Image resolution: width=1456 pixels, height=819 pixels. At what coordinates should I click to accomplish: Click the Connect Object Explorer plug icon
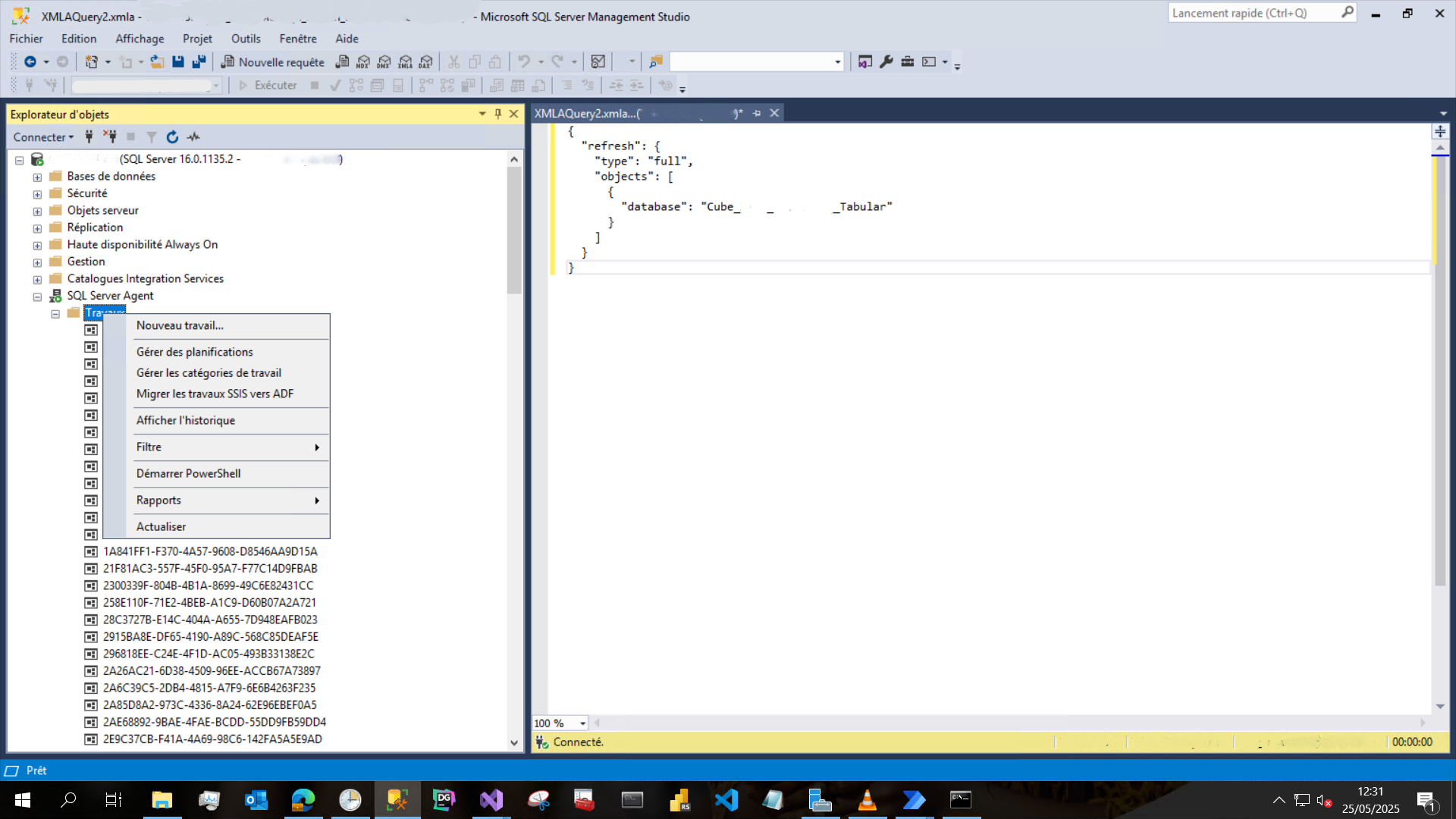pos(89,137)
